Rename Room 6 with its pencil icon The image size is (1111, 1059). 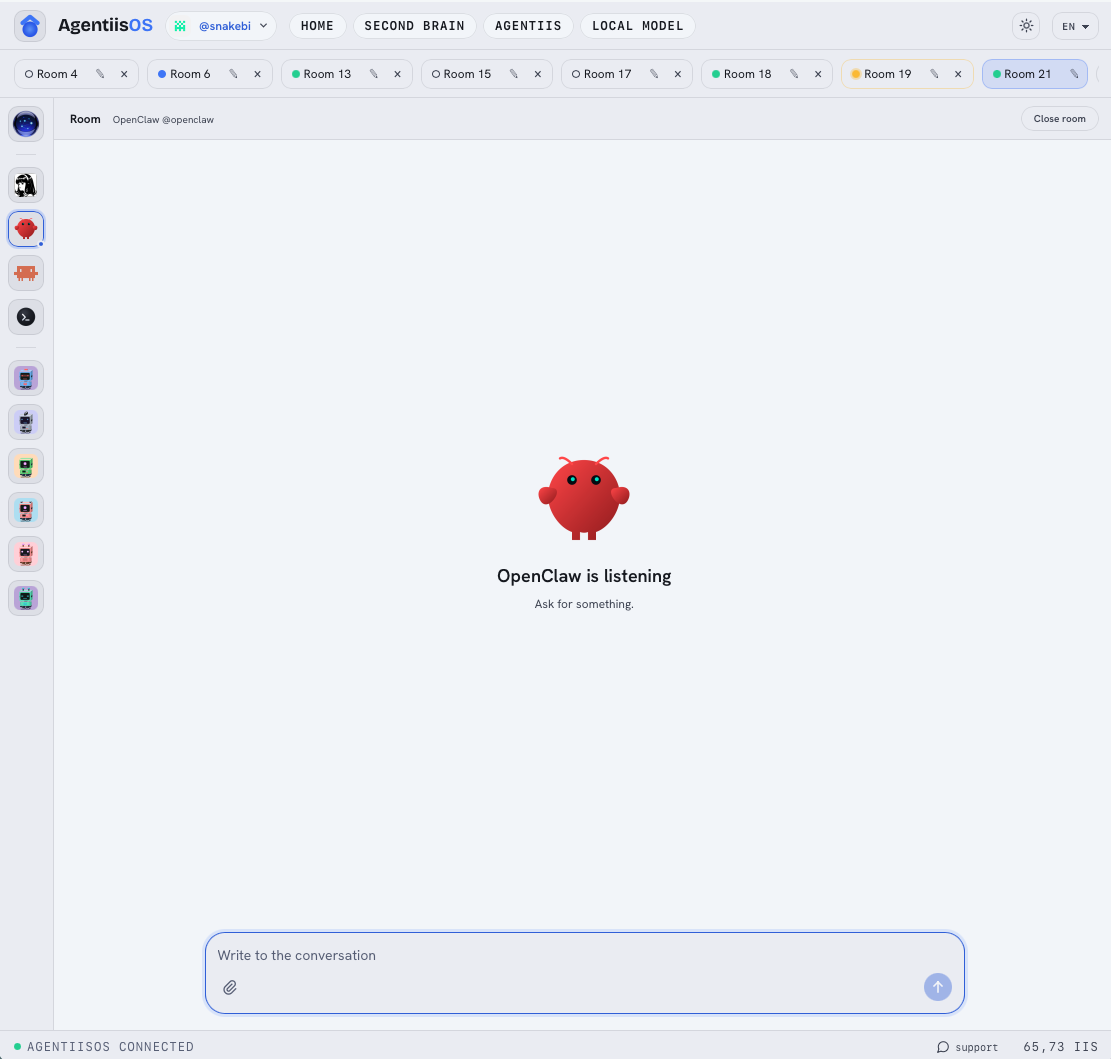233,74
